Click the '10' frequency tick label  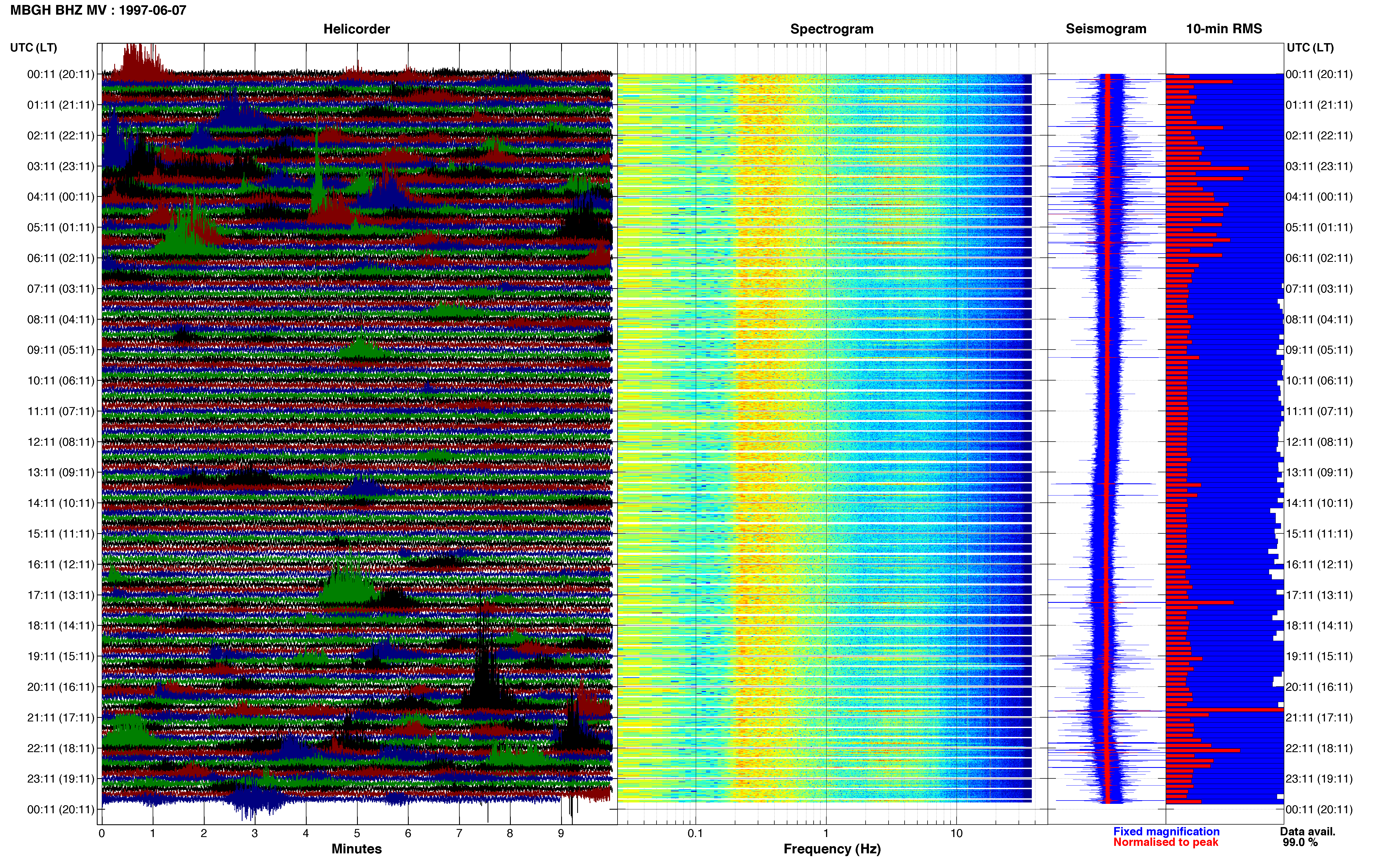click(956, 833)
